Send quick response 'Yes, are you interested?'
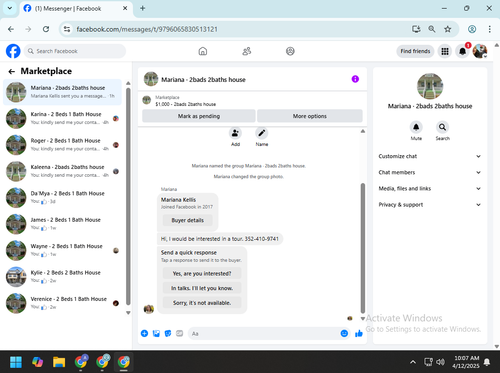 [202, 274]
